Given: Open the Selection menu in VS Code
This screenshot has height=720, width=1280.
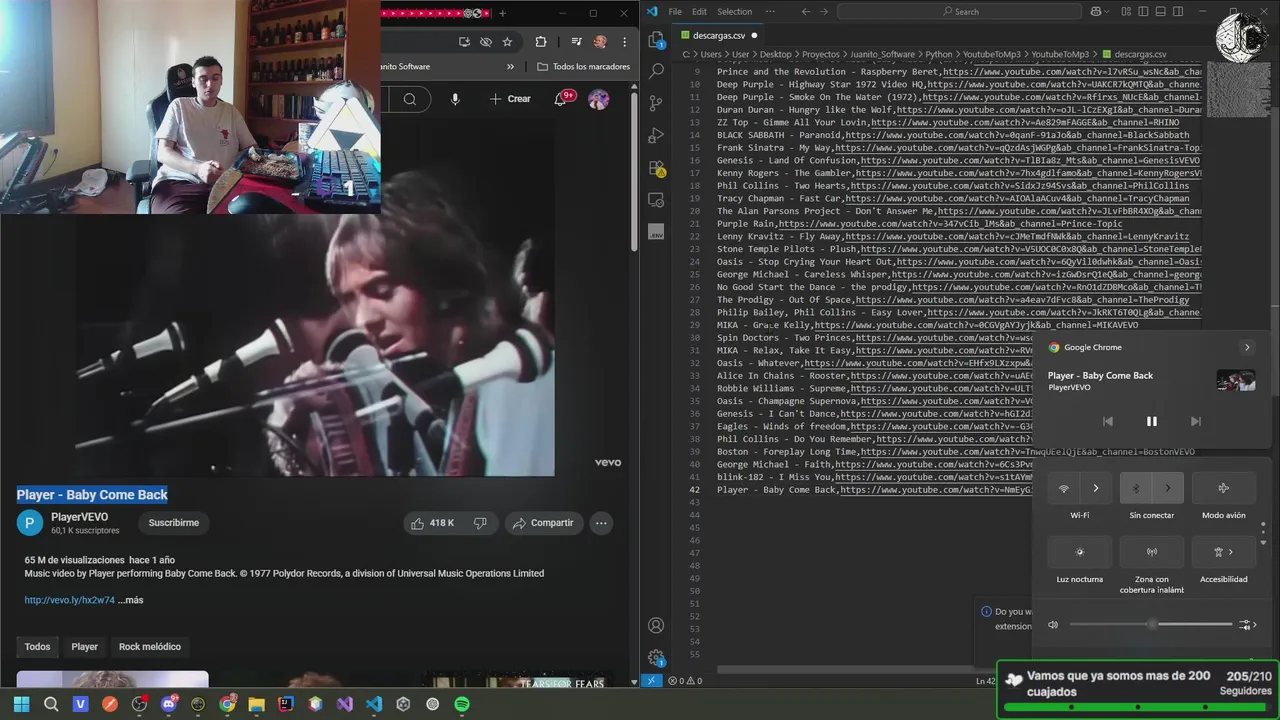Looking at the screenshot, I should (734, 12).
